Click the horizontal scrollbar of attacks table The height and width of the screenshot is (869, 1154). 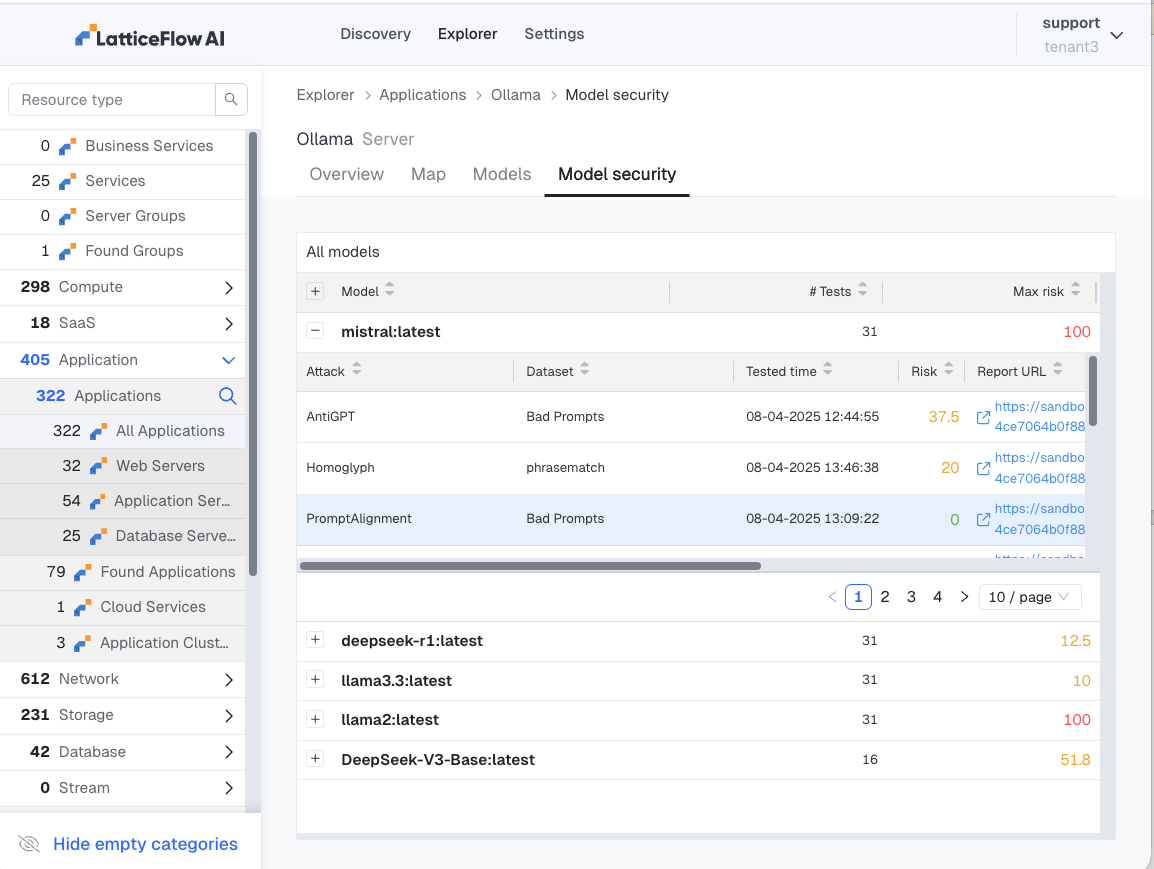point(530,566)
